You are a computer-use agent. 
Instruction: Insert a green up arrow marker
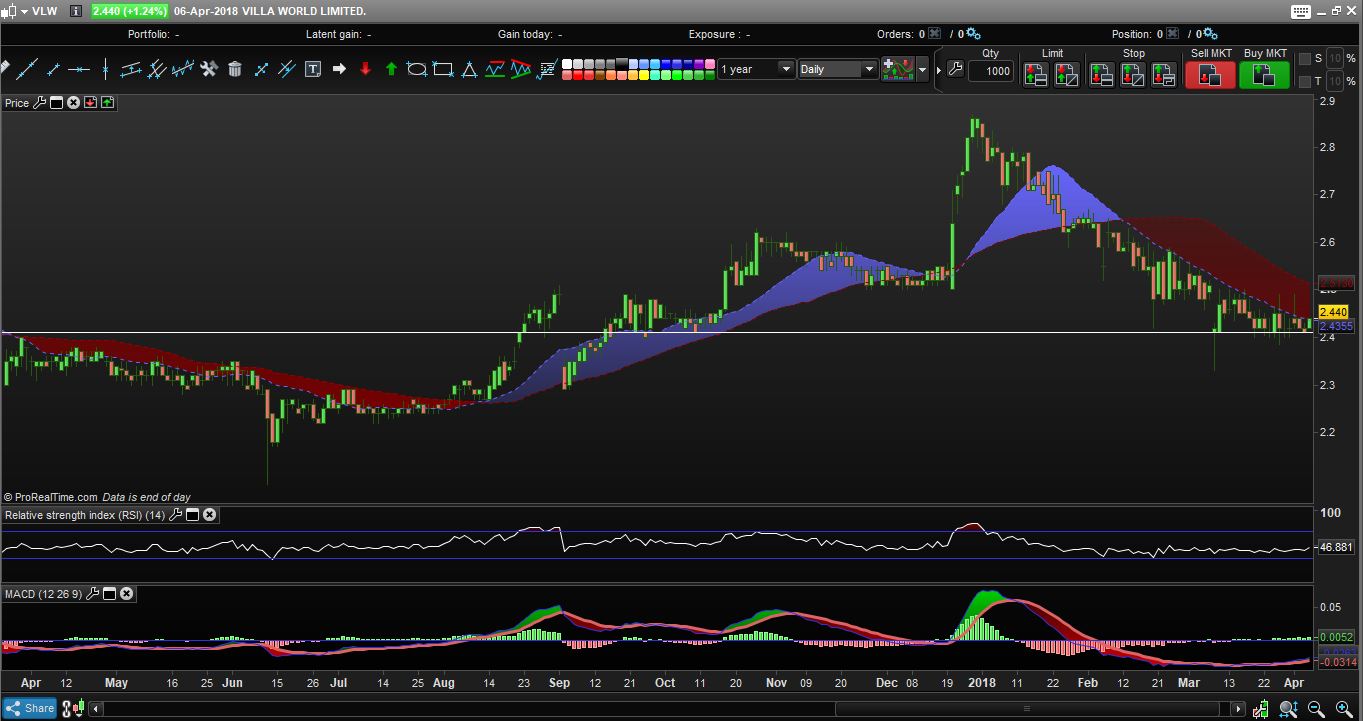click(x=391, y=69)
